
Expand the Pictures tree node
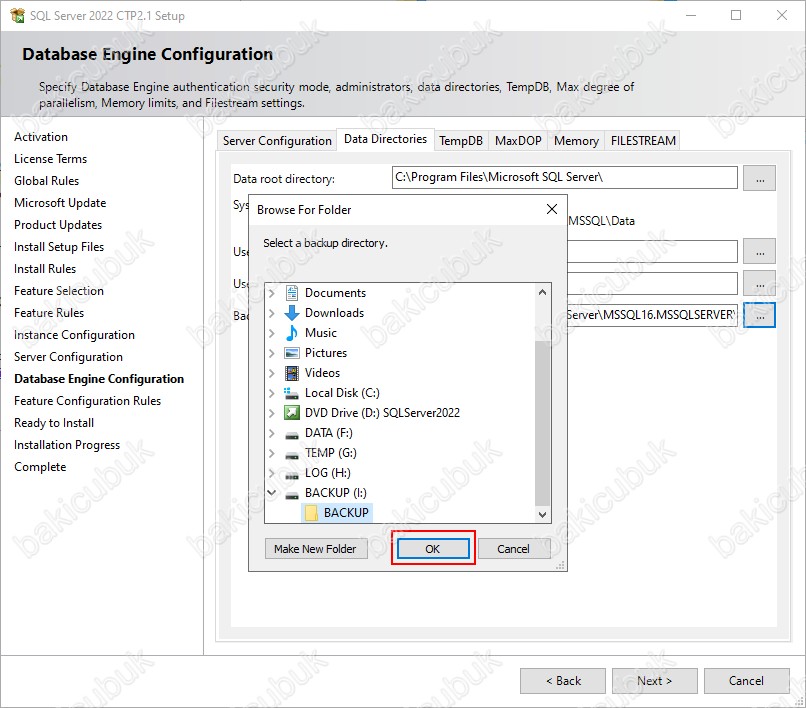tap(272, 353)
